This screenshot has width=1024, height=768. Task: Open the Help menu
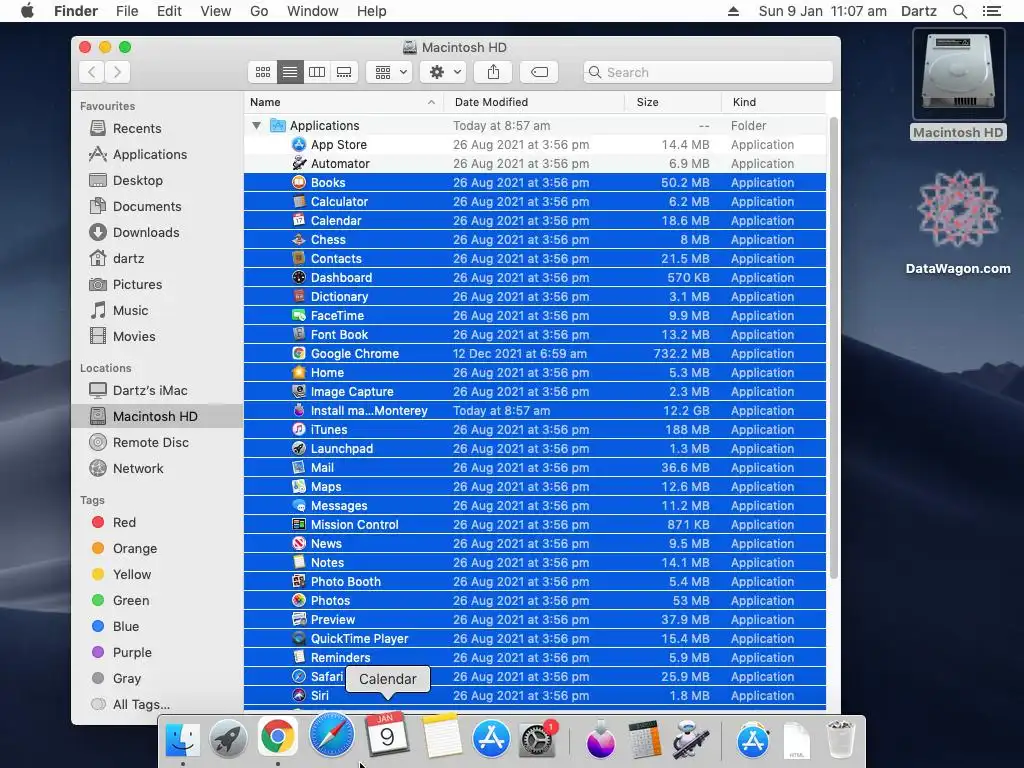(x=372, y=11)
